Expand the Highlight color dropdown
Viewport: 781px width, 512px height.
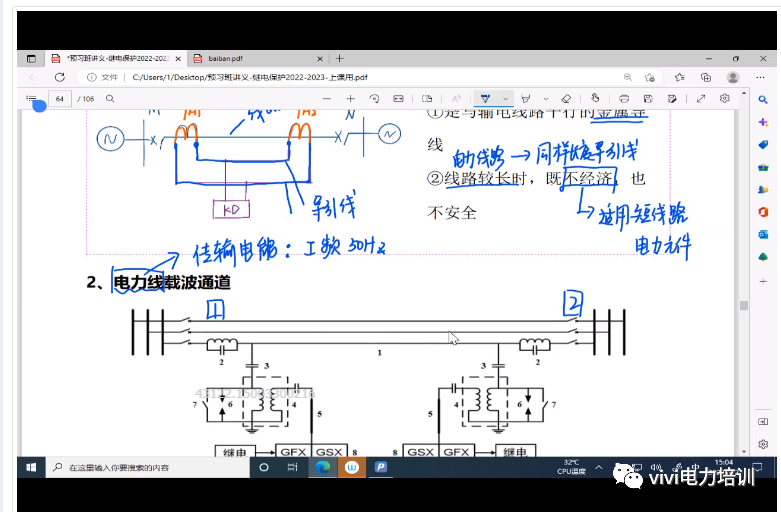click(x=546, y=99)
